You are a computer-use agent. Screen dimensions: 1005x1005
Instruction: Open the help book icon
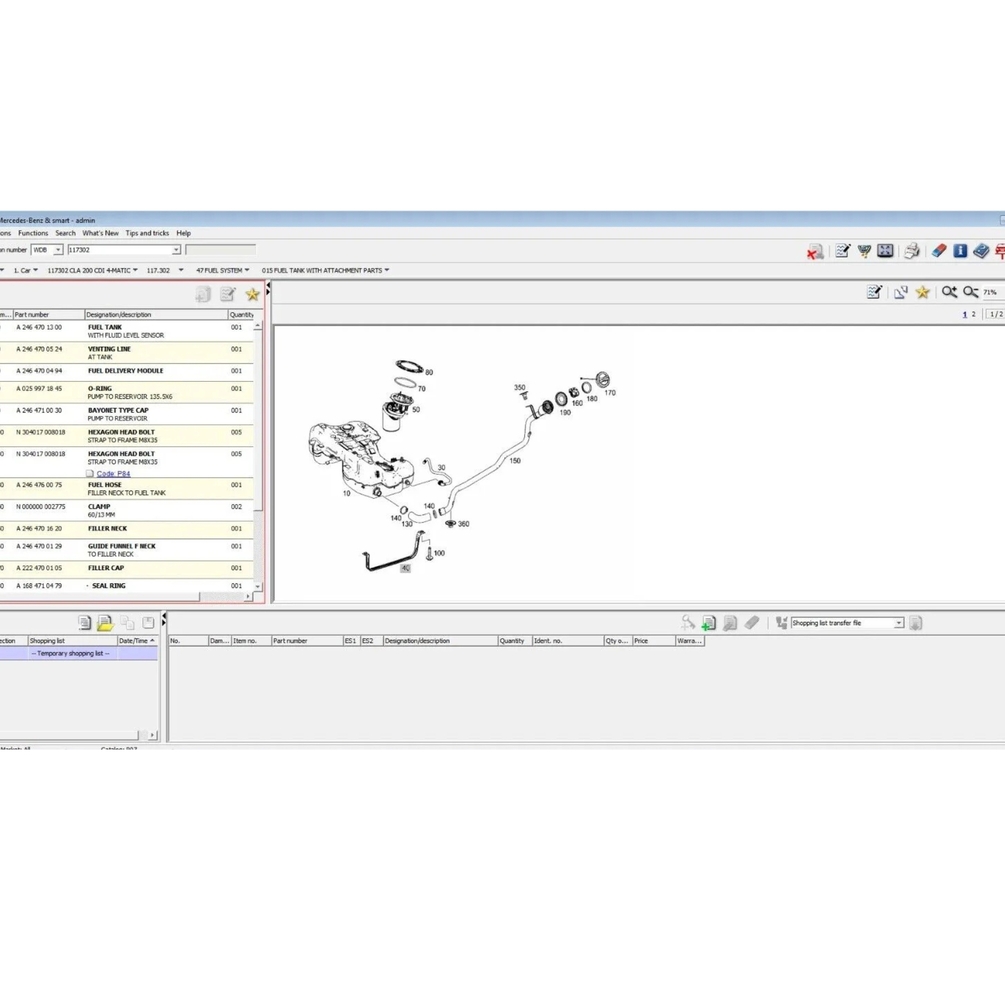(x=981, y=251)
